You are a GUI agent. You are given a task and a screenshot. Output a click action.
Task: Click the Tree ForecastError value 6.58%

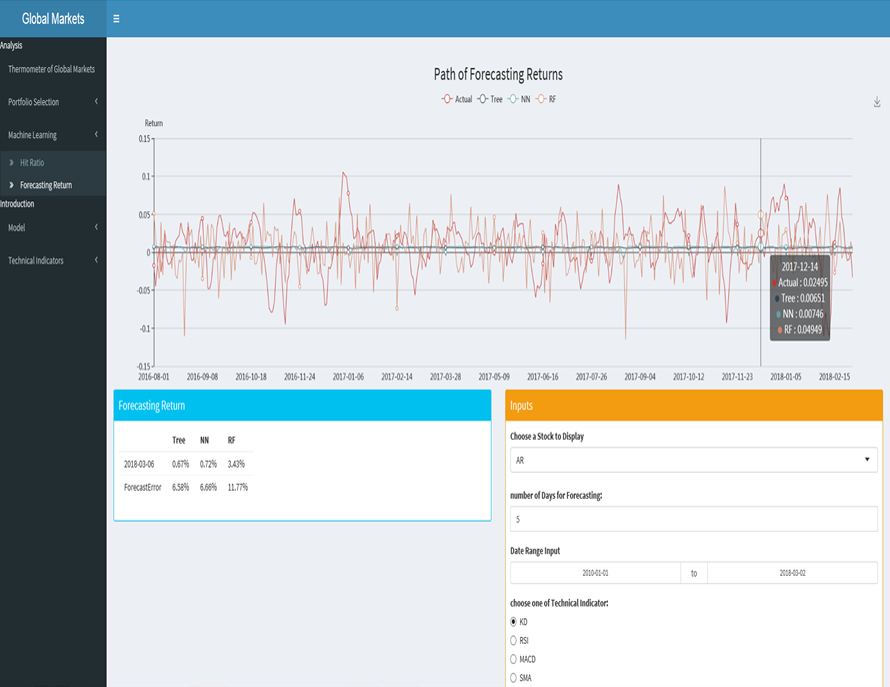click(180, 487)
